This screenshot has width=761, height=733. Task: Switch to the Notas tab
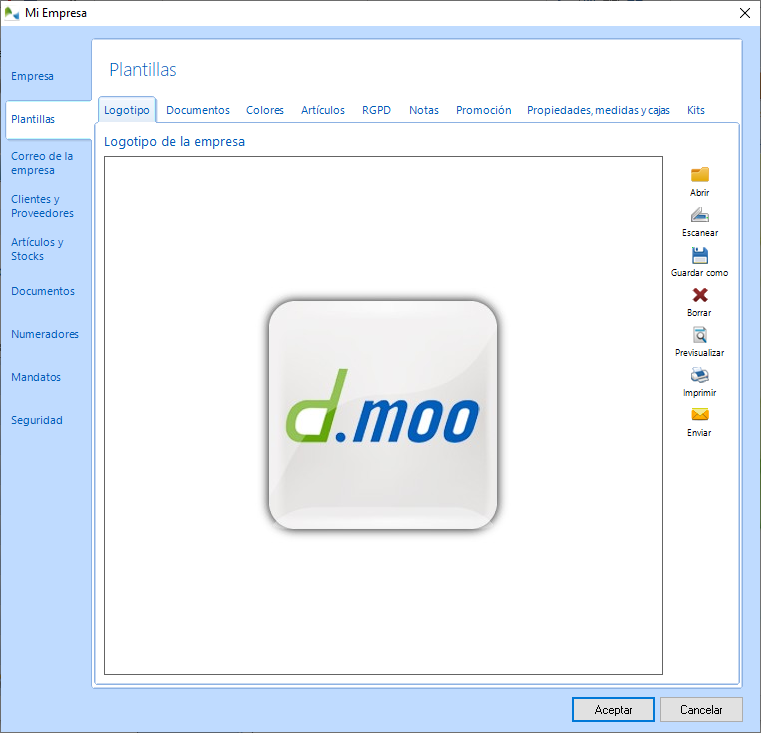[x=424, y=110]
